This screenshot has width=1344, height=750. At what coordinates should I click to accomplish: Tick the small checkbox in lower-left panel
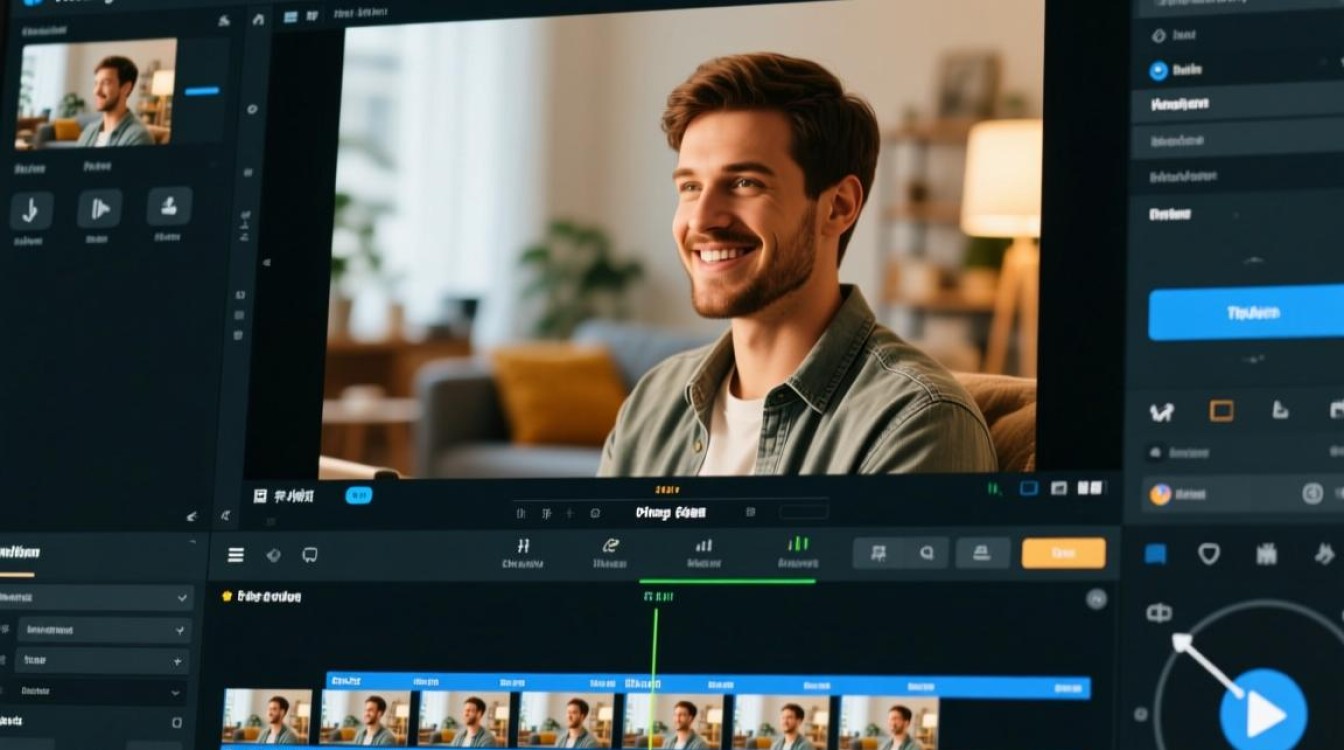[x=177, y=722]
